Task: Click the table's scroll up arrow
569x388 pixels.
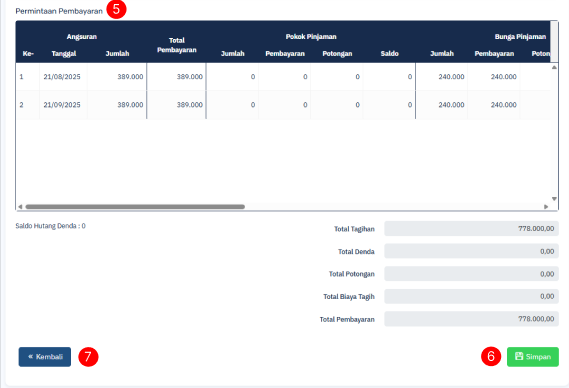Action: tap(554, 68)
